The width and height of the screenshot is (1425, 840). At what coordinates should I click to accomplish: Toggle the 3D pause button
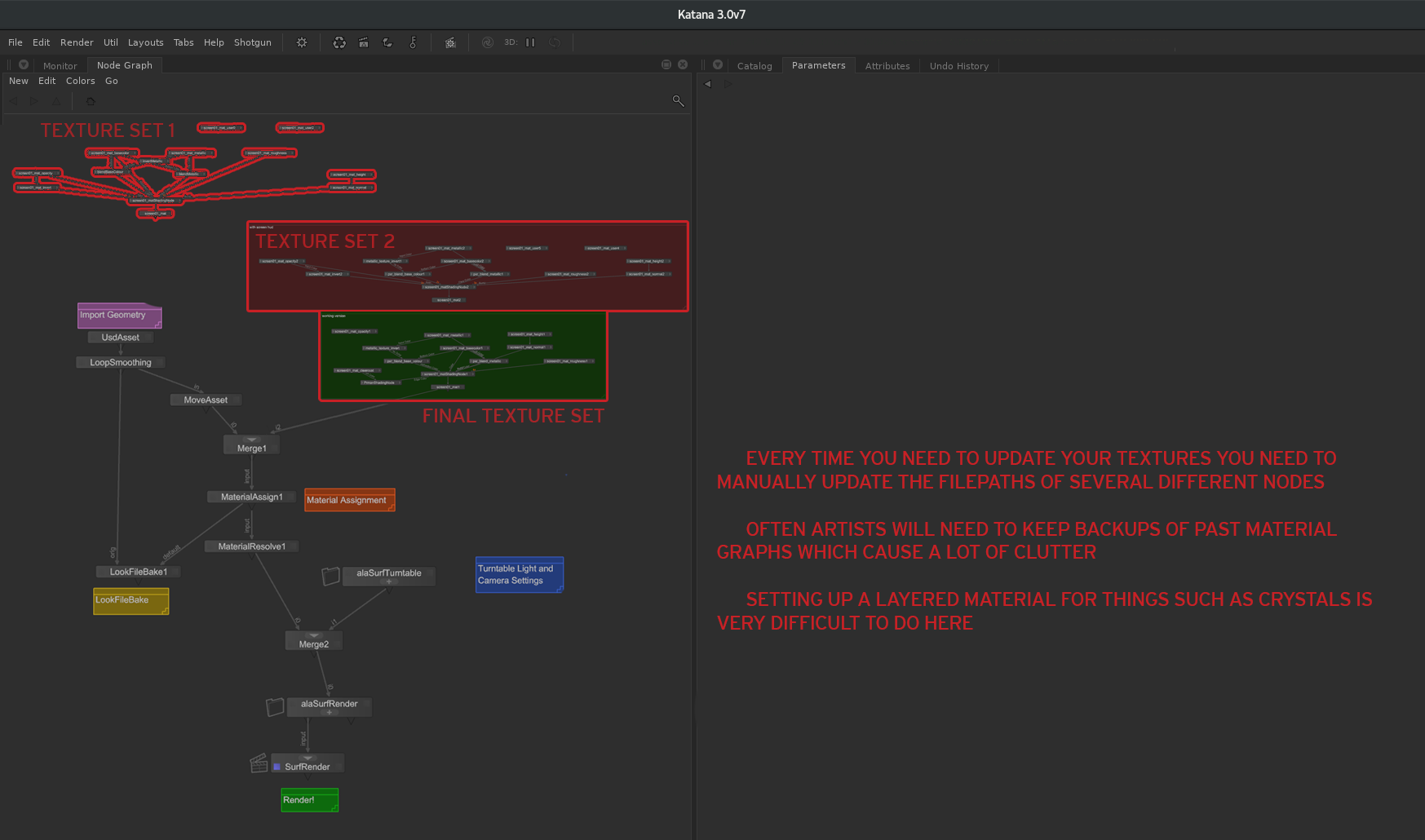click(x=530, y=42)
